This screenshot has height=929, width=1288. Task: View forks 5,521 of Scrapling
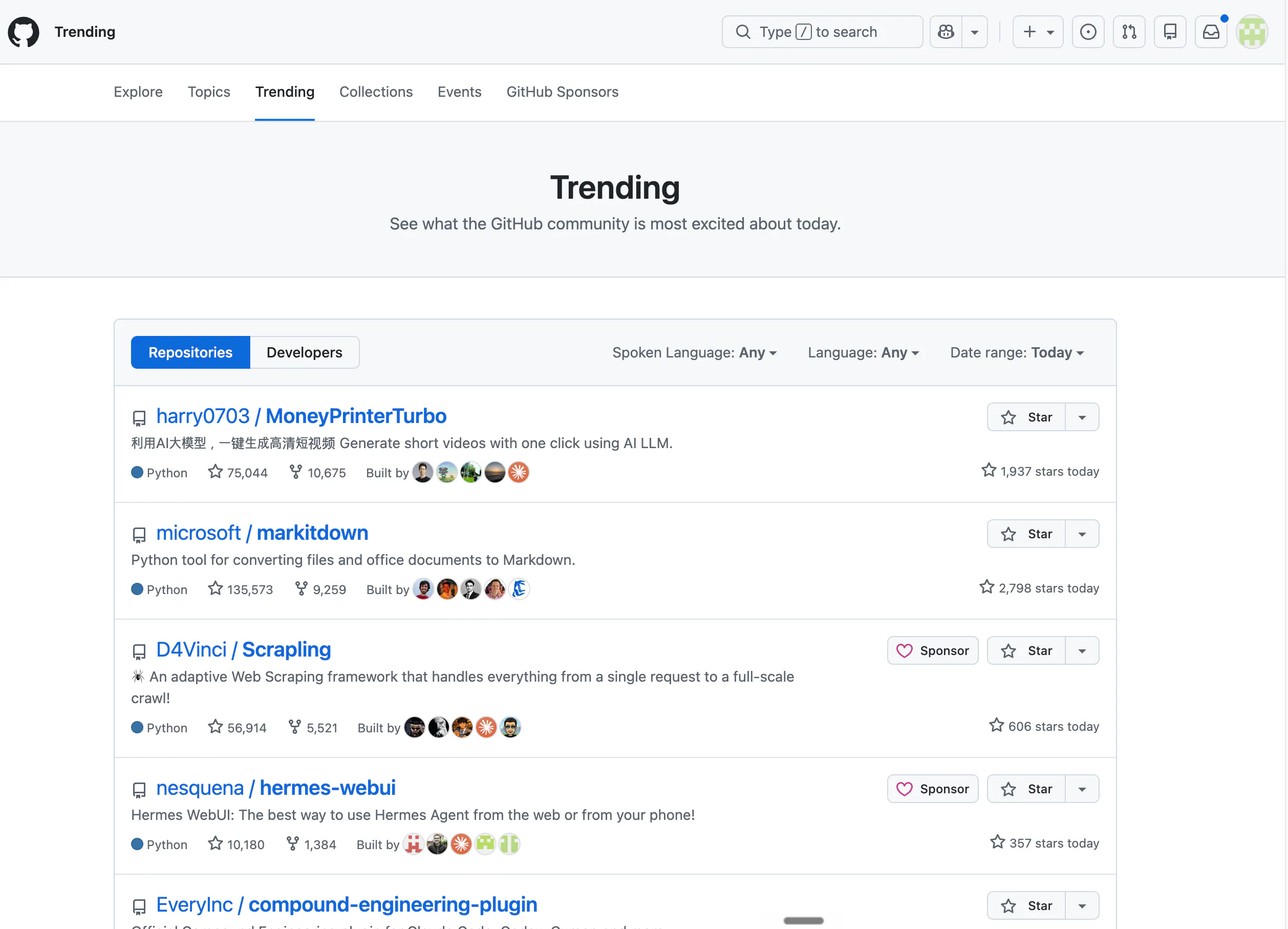coord(313,727)
